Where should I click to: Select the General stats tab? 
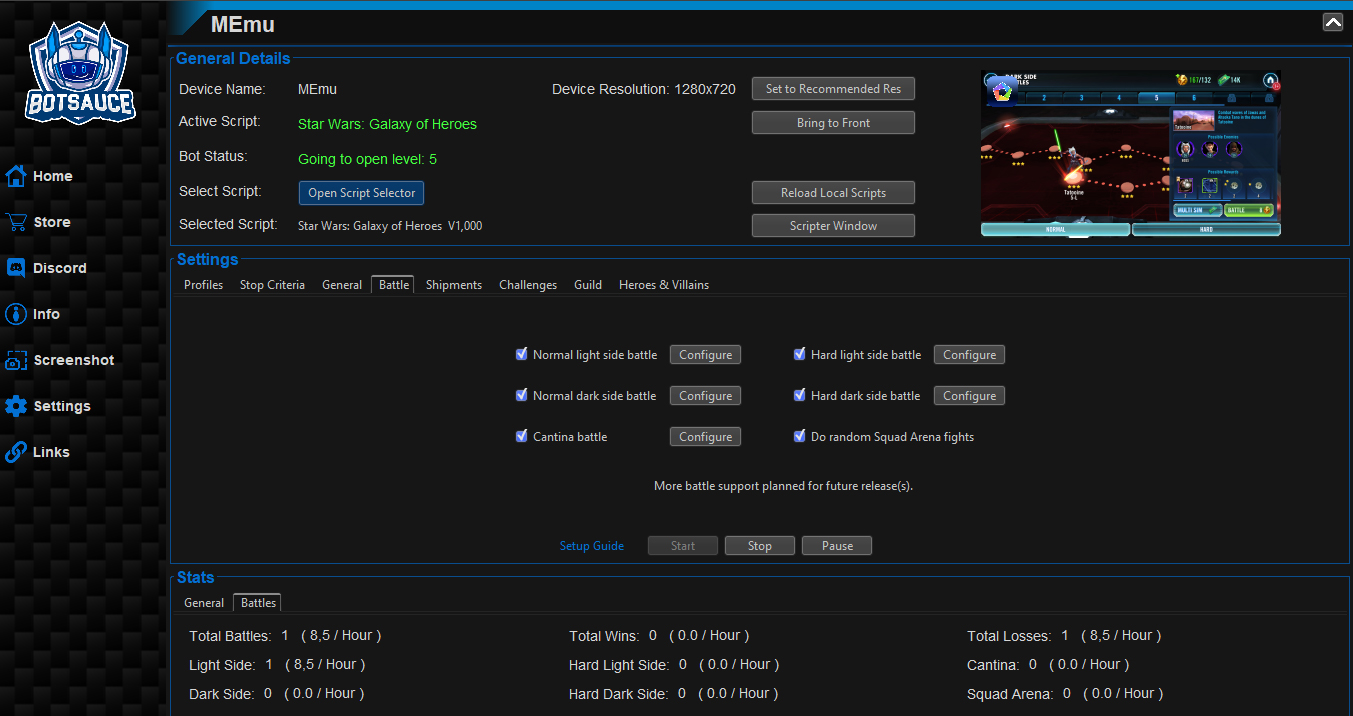204,603
